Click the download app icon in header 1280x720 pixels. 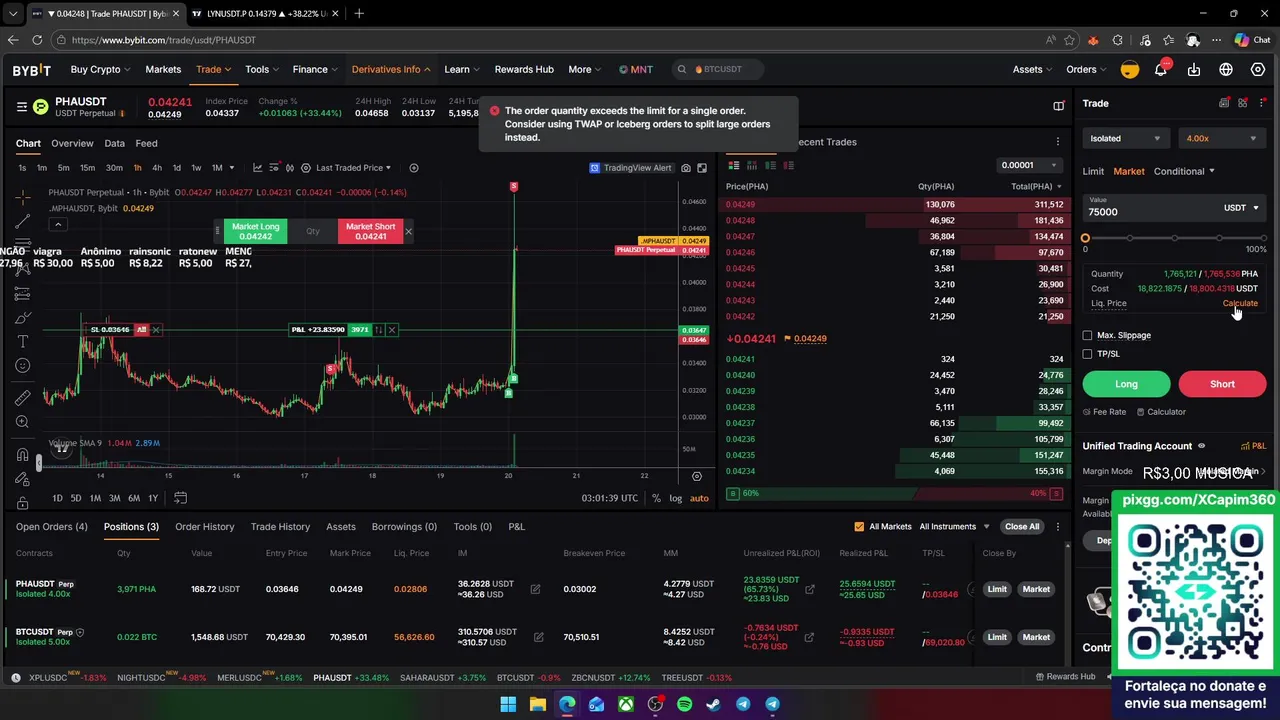(1194, 69)
